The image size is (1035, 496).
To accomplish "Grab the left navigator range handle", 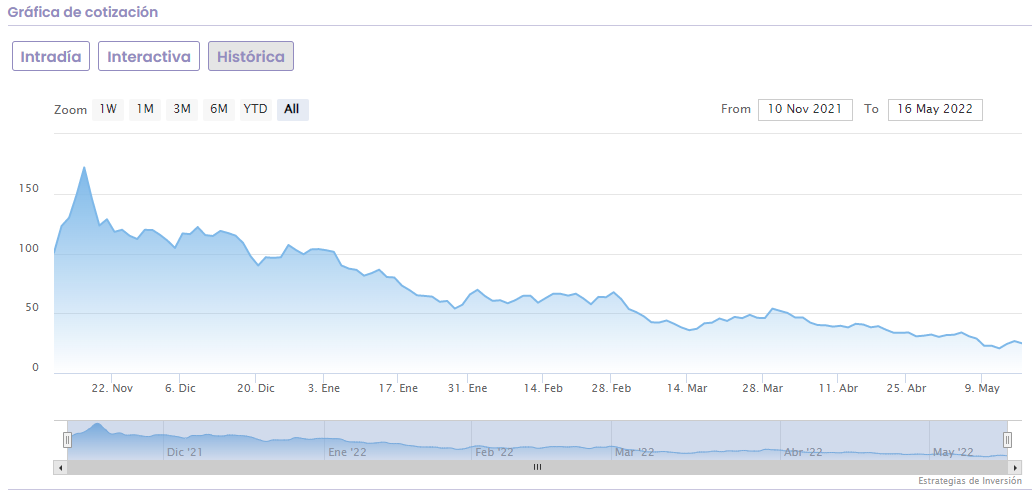I will 67,440.
